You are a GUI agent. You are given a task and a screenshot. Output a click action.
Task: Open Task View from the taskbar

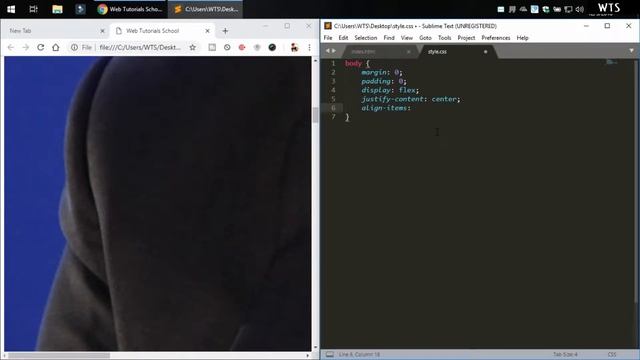coord(33,9)
